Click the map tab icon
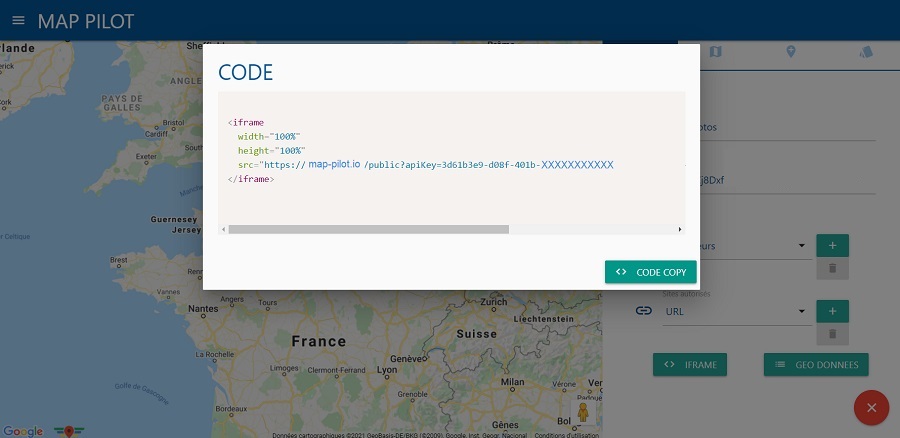This screenshot has width=900, height=438. (716, 52)
